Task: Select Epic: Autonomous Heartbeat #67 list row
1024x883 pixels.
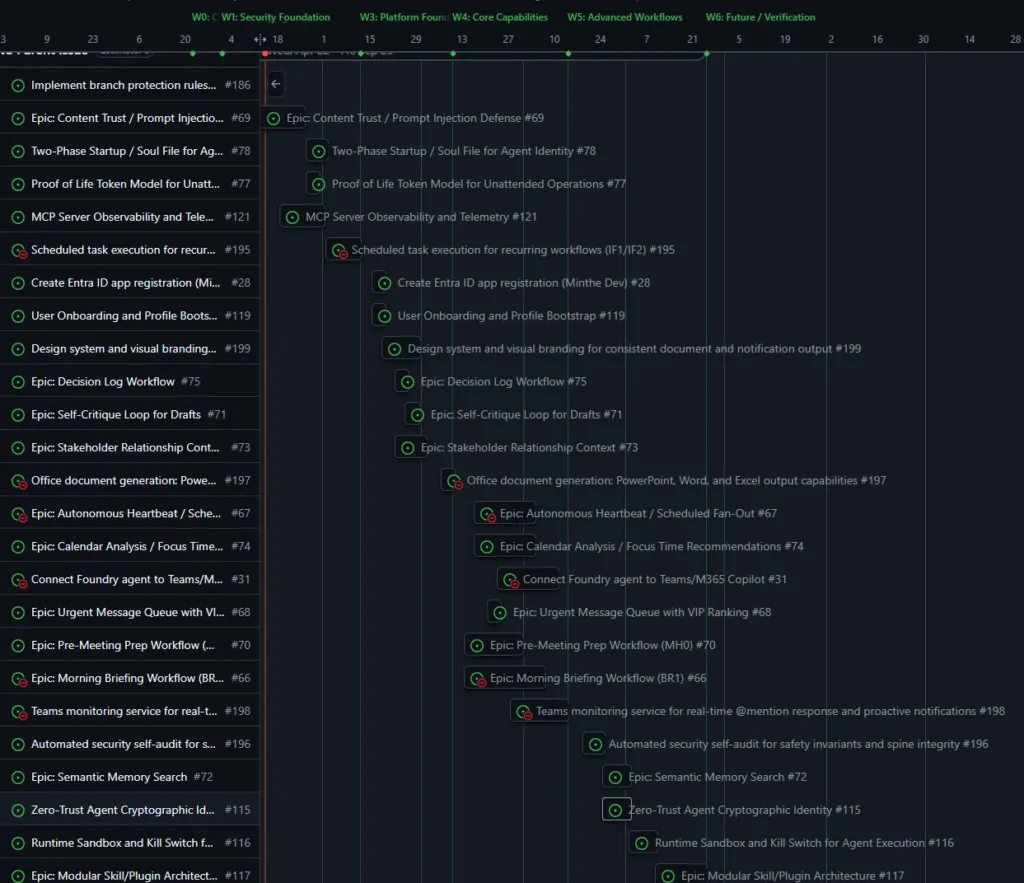Action: [130, 514]
